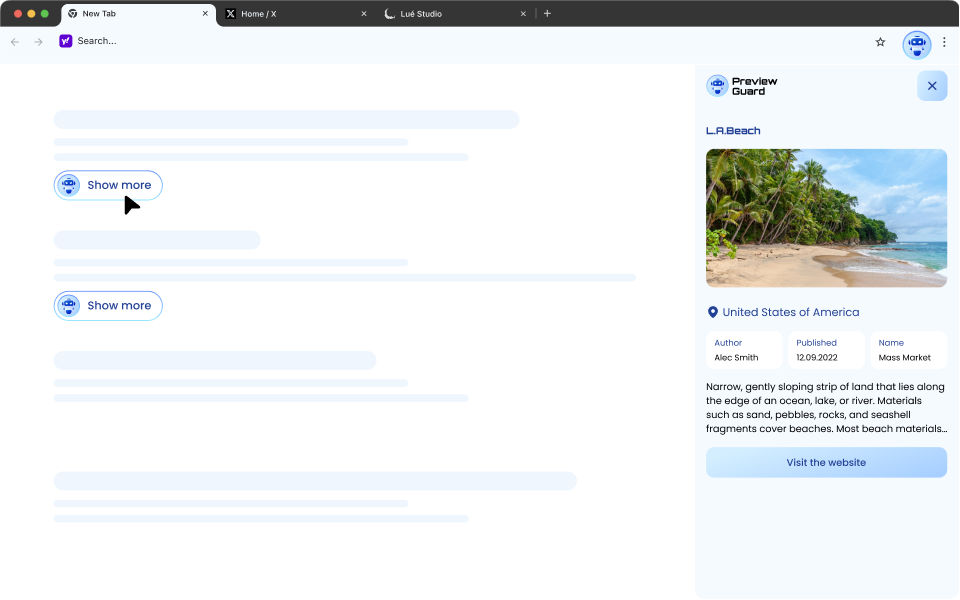Screen dimensions: 960x600
Task: Click the Preview Guard extension icon in toolbar
Action: coord(916,43)
